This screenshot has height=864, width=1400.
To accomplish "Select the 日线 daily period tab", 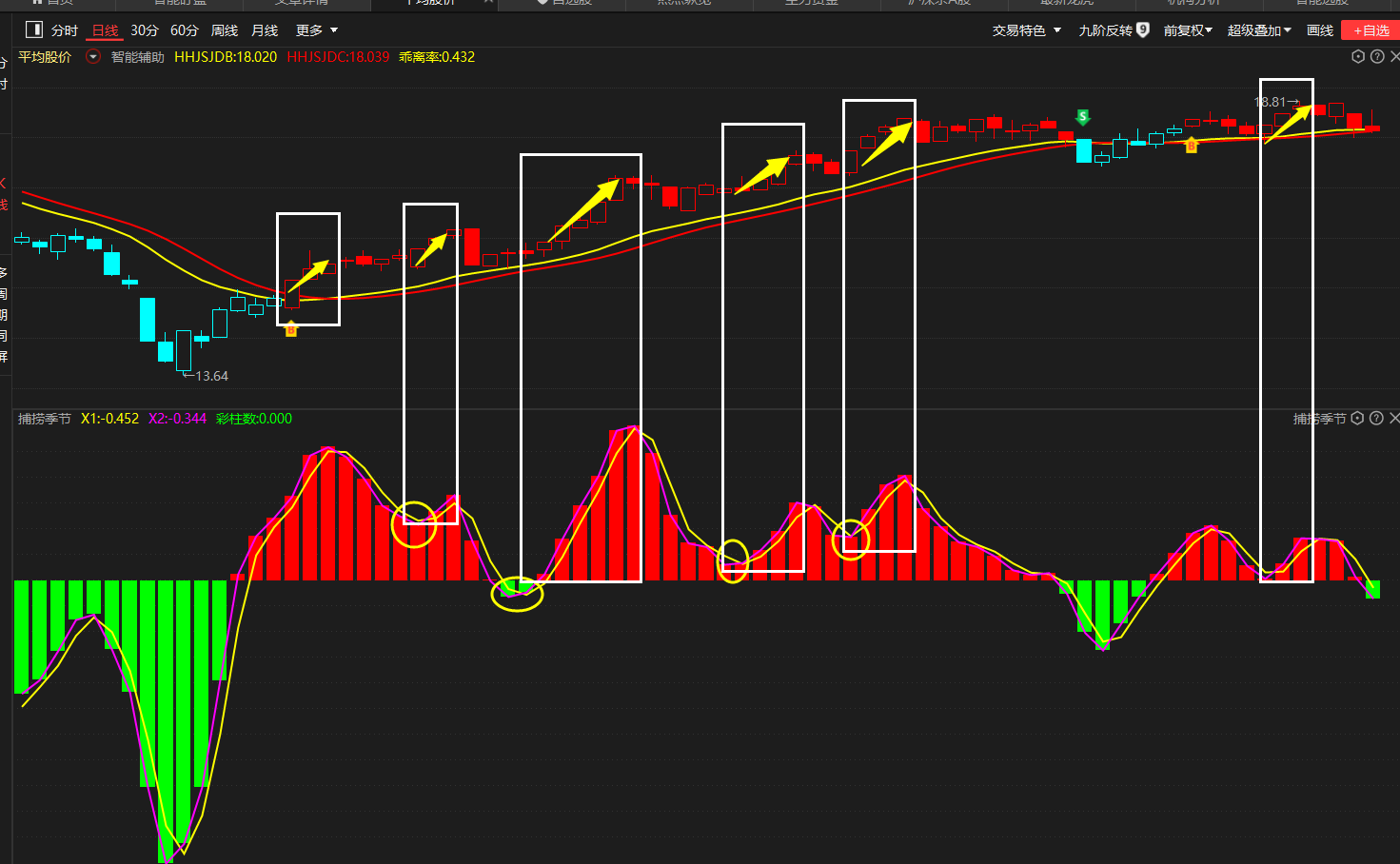I will pyautogui.click(x=105, y=30).
